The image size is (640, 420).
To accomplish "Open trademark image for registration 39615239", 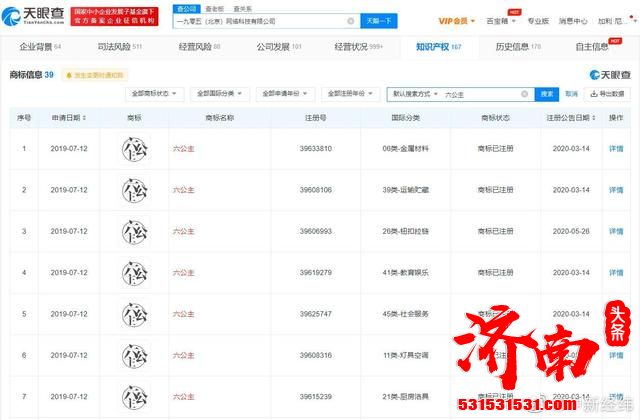I will coord(135,397).
